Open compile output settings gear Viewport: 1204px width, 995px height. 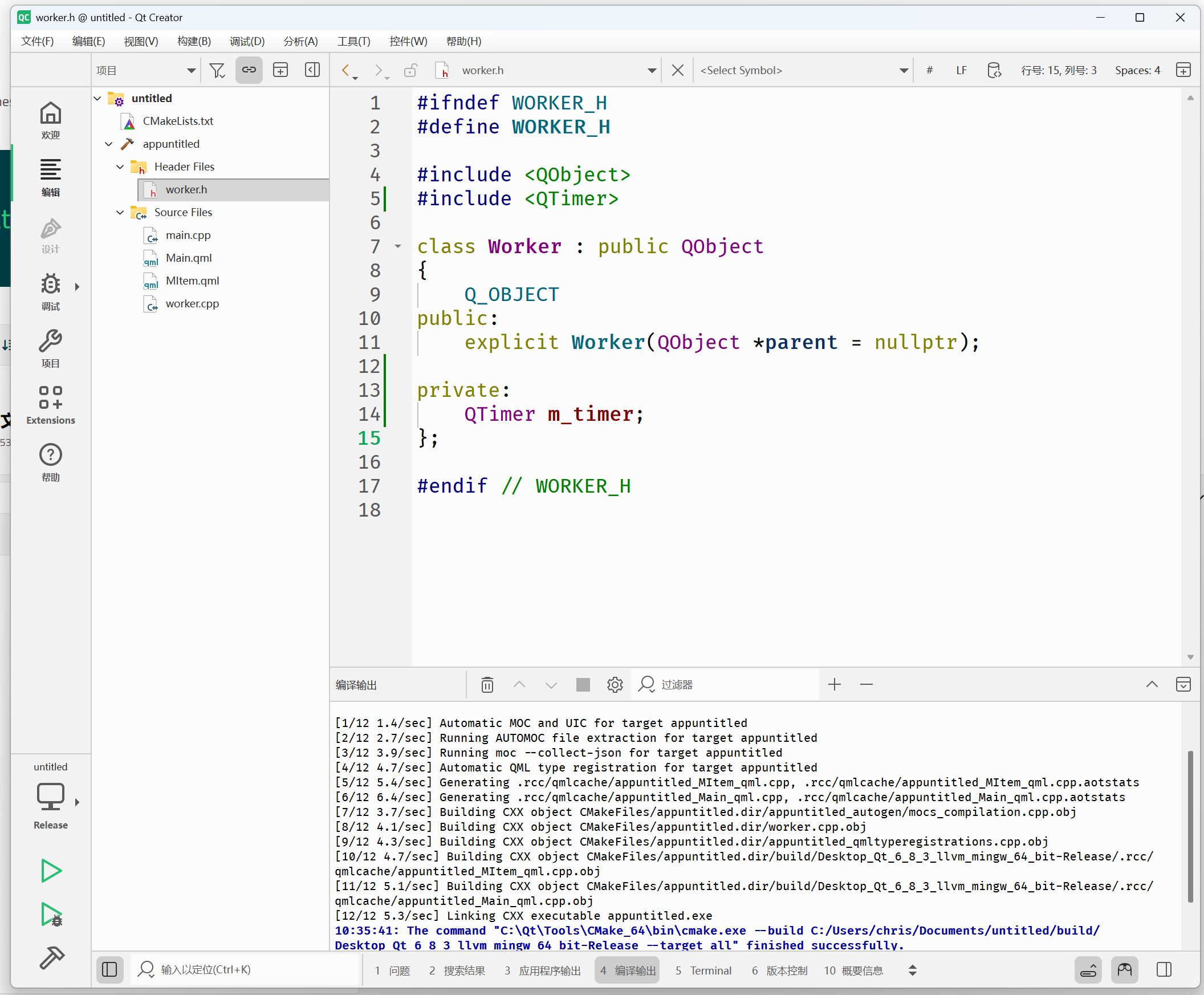point(615,684)
